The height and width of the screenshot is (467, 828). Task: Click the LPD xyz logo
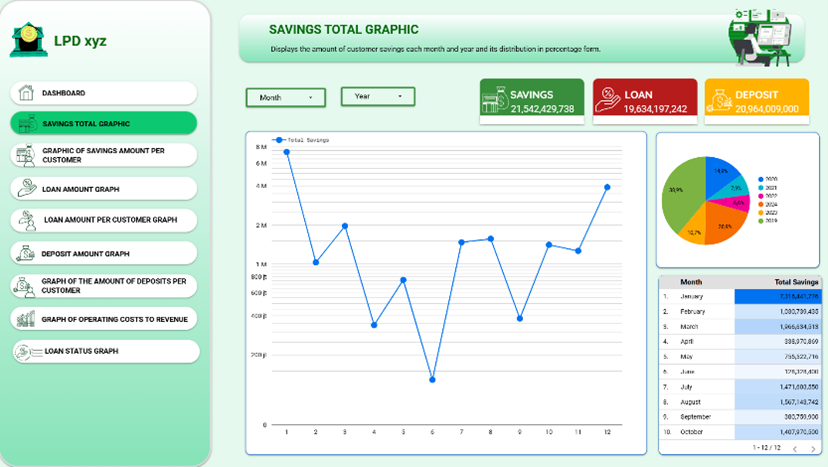(x=29, y=39)
